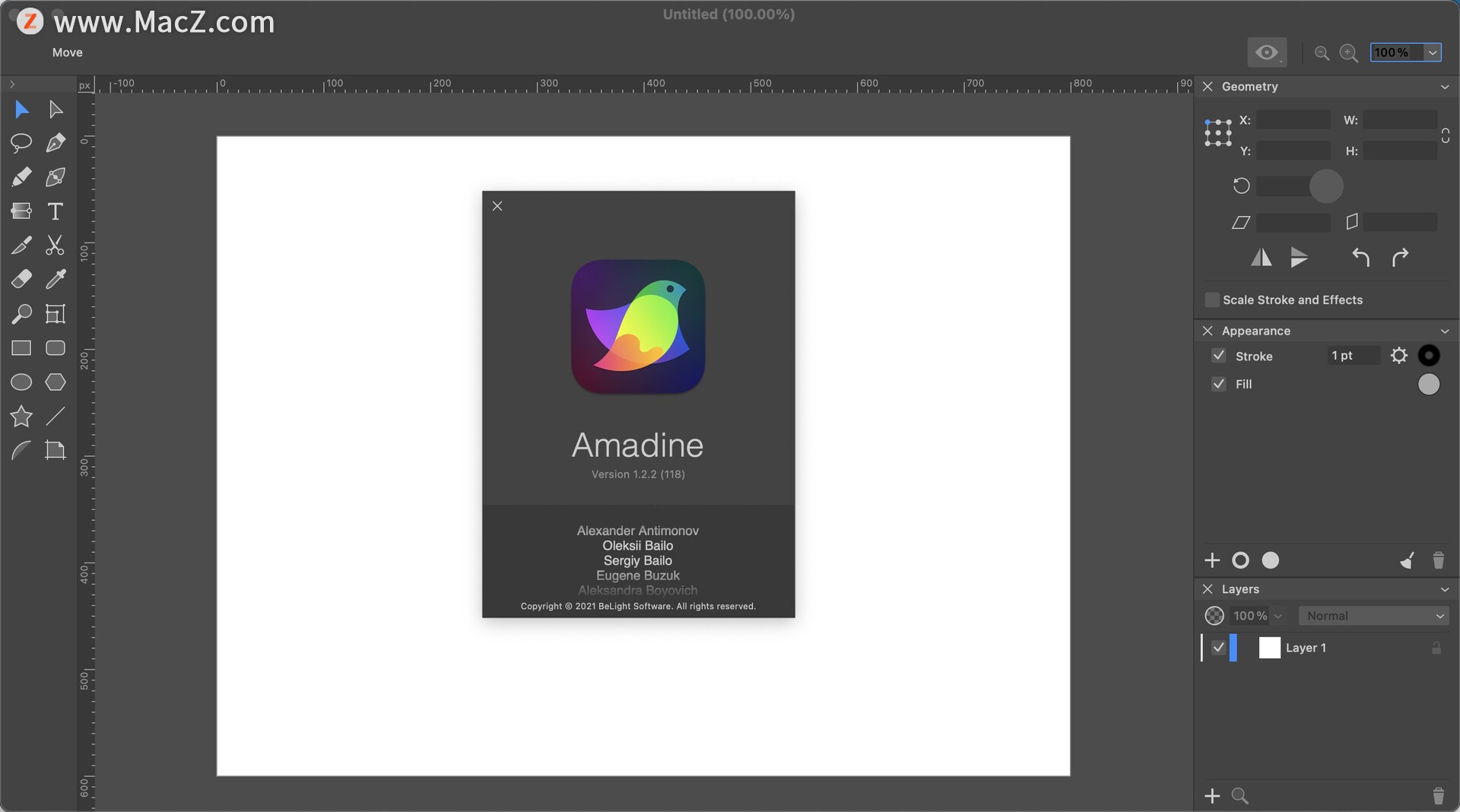The width and height of the screenshot is (1460, 812).
Task: Open Stroke settings gear
Action: point(1398,355)
